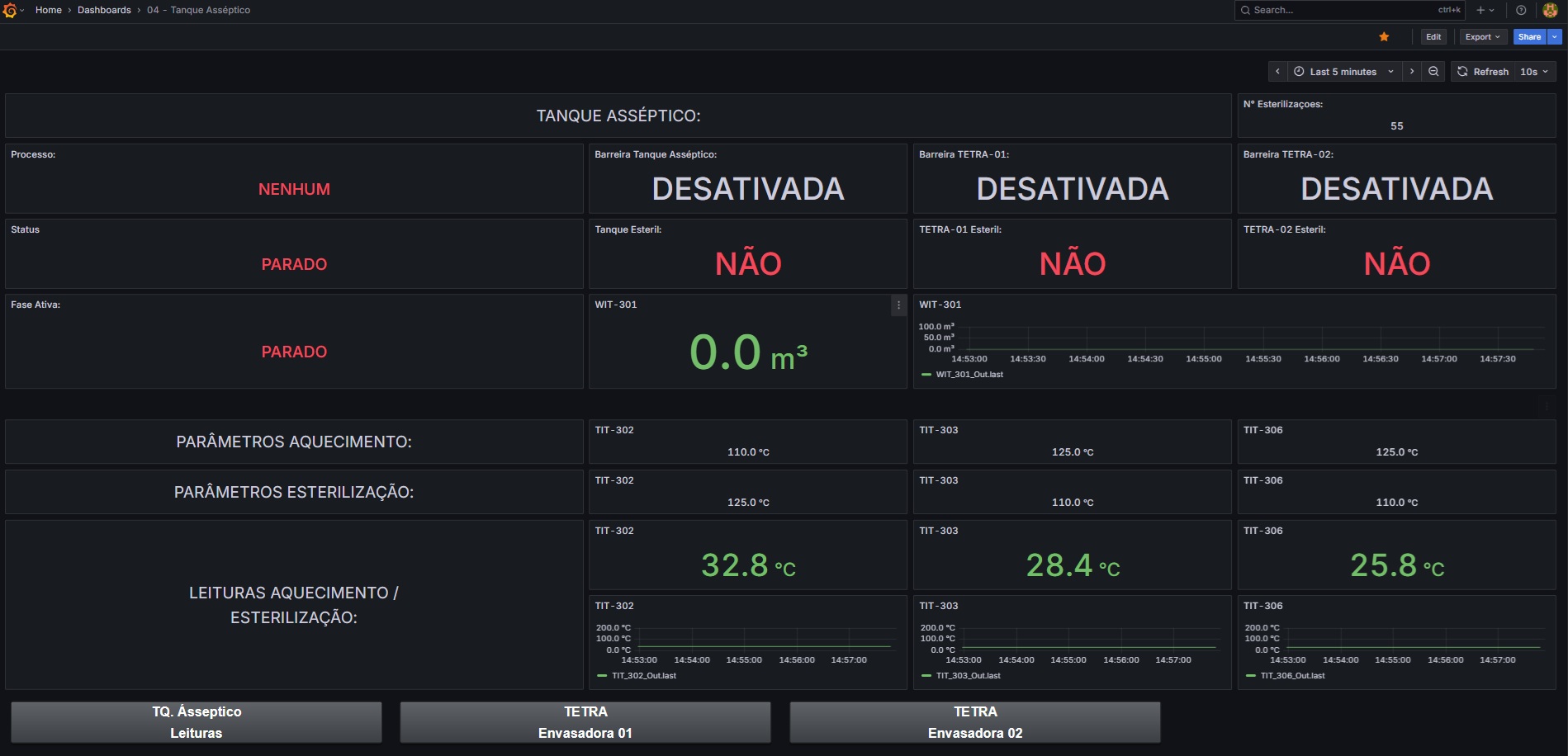Zoom out the time range with magnifier icon

pos(1433,72)
